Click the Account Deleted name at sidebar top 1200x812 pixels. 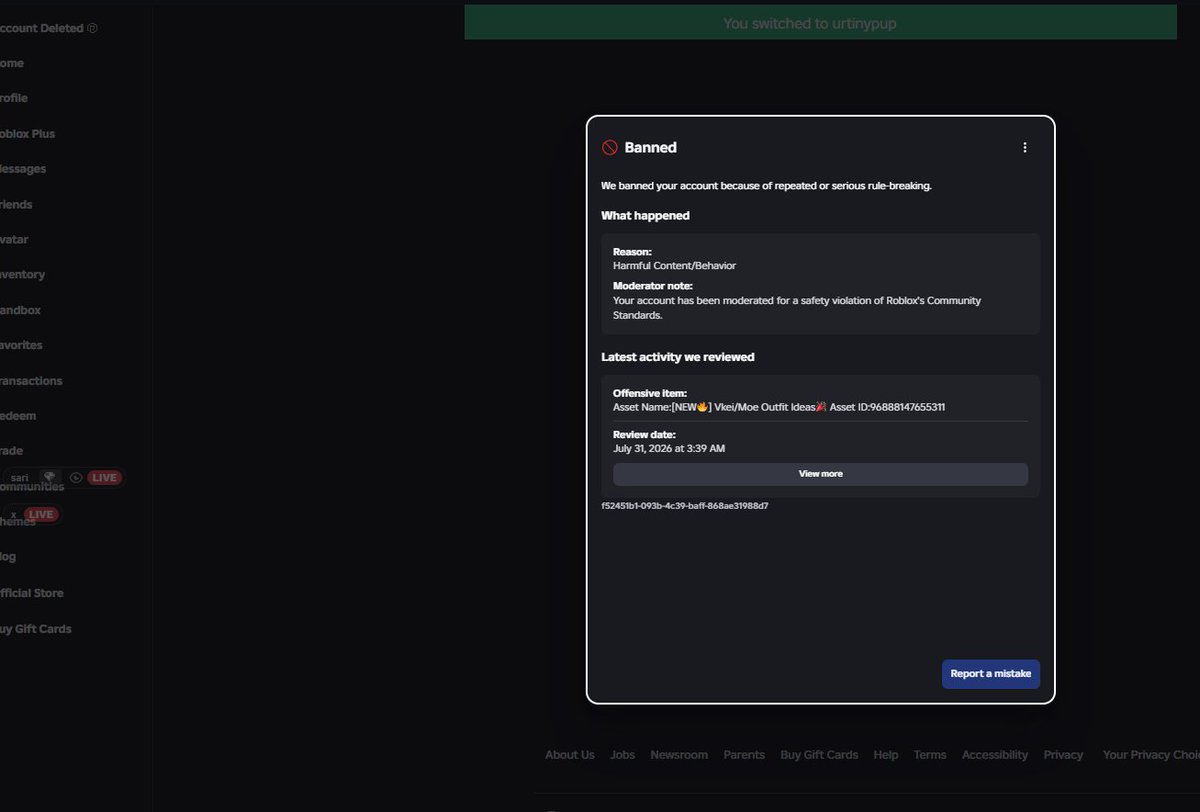pyautogui.click(x=42, y=28)
